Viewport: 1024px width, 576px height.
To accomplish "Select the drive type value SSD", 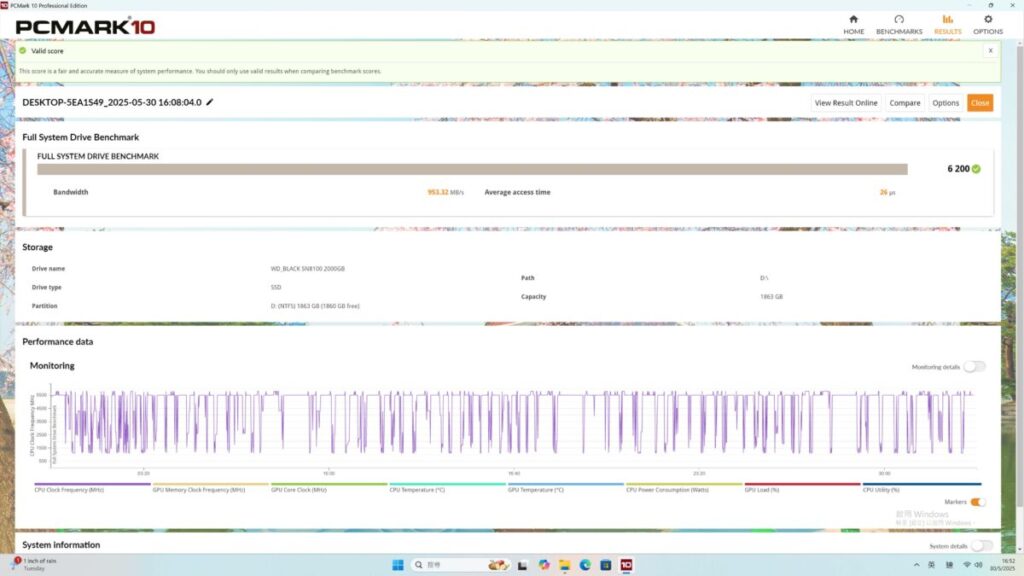I will coord(276,287).
